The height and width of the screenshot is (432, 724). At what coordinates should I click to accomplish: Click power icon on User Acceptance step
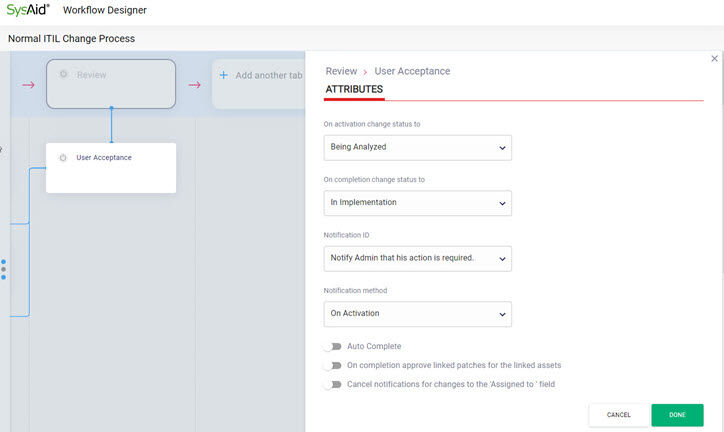(63, 158)
